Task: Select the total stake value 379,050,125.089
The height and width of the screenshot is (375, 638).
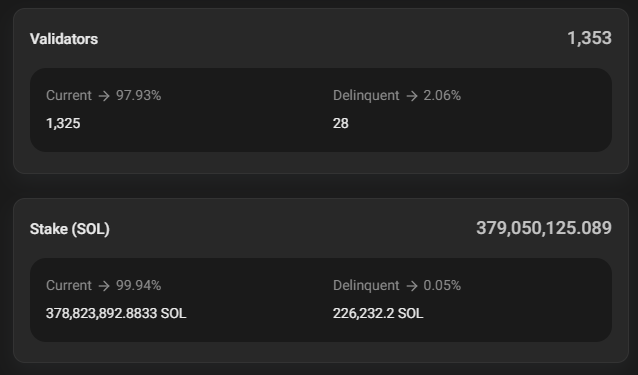Action: pos(544,228)
